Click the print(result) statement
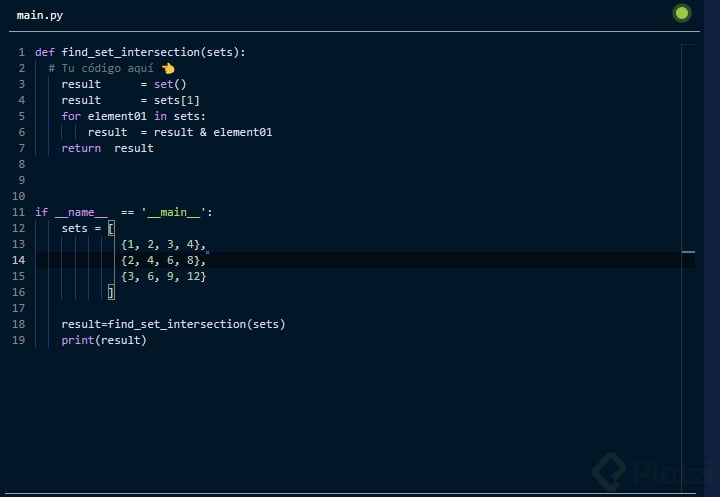 (104, 340)
